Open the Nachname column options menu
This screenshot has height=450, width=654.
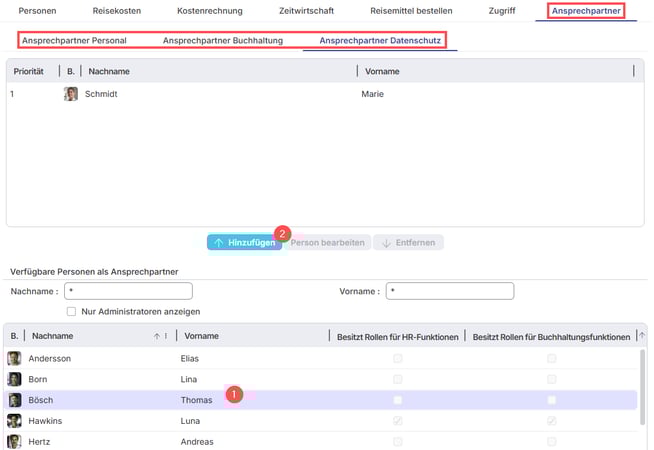pos(166,336)
